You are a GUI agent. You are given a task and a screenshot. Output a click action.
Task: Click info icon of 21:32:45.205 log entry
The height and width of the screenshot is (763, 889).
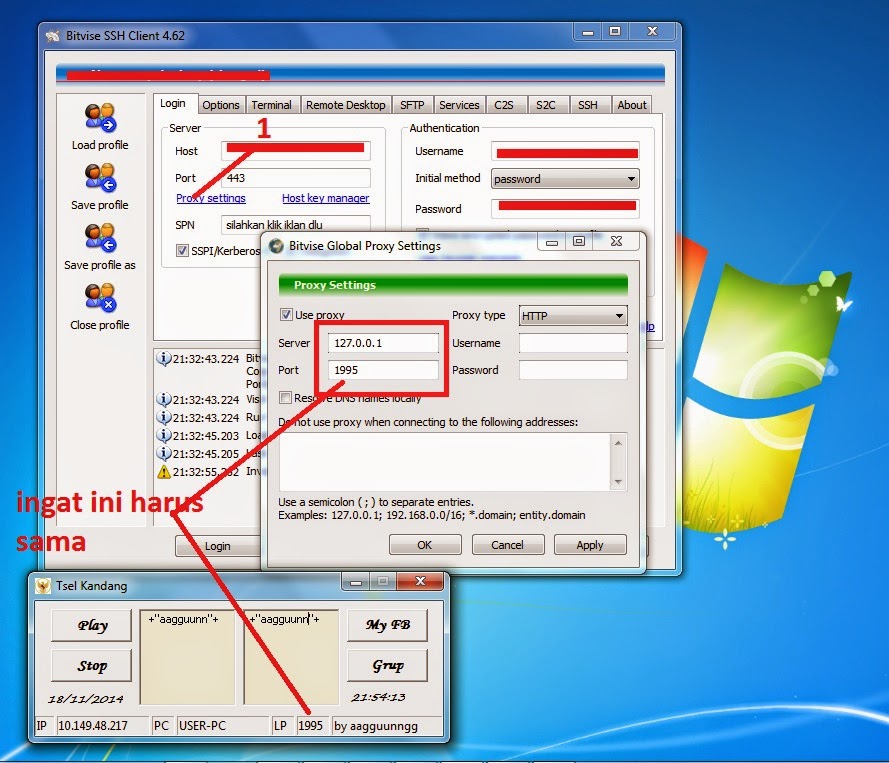[163, 453]
